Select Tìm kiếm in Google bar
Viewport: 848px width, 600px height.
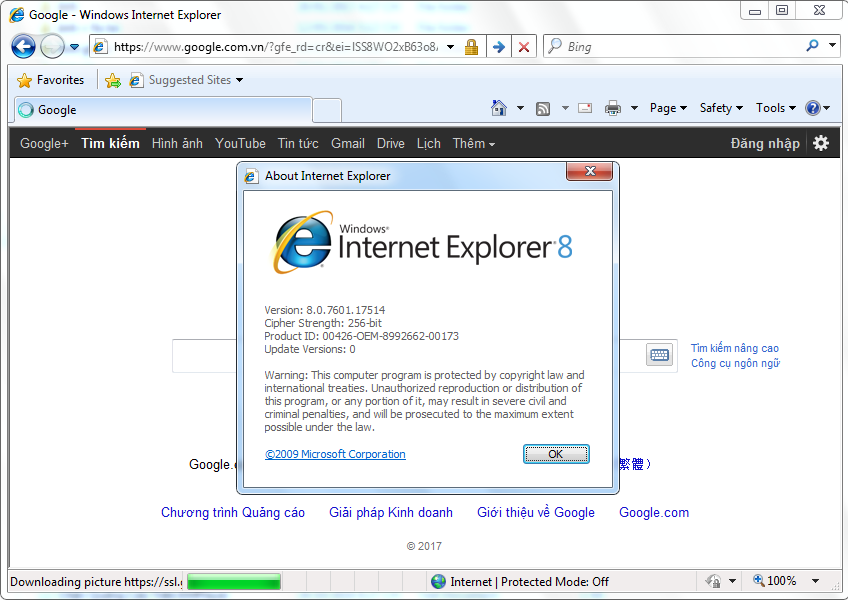pyautogui.click(x=110, y=143)
